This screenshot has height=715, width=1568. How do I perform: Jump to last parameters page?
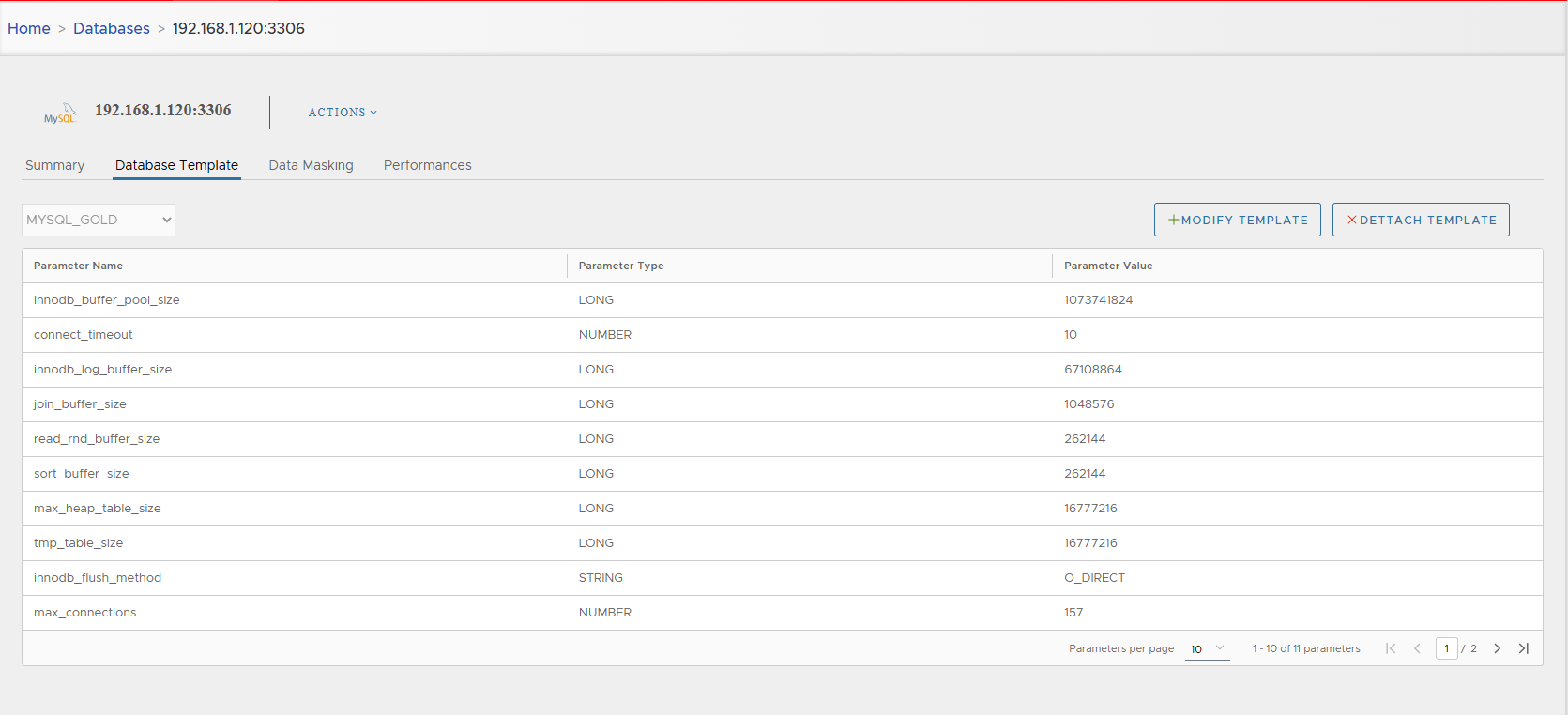[1524, 648]
